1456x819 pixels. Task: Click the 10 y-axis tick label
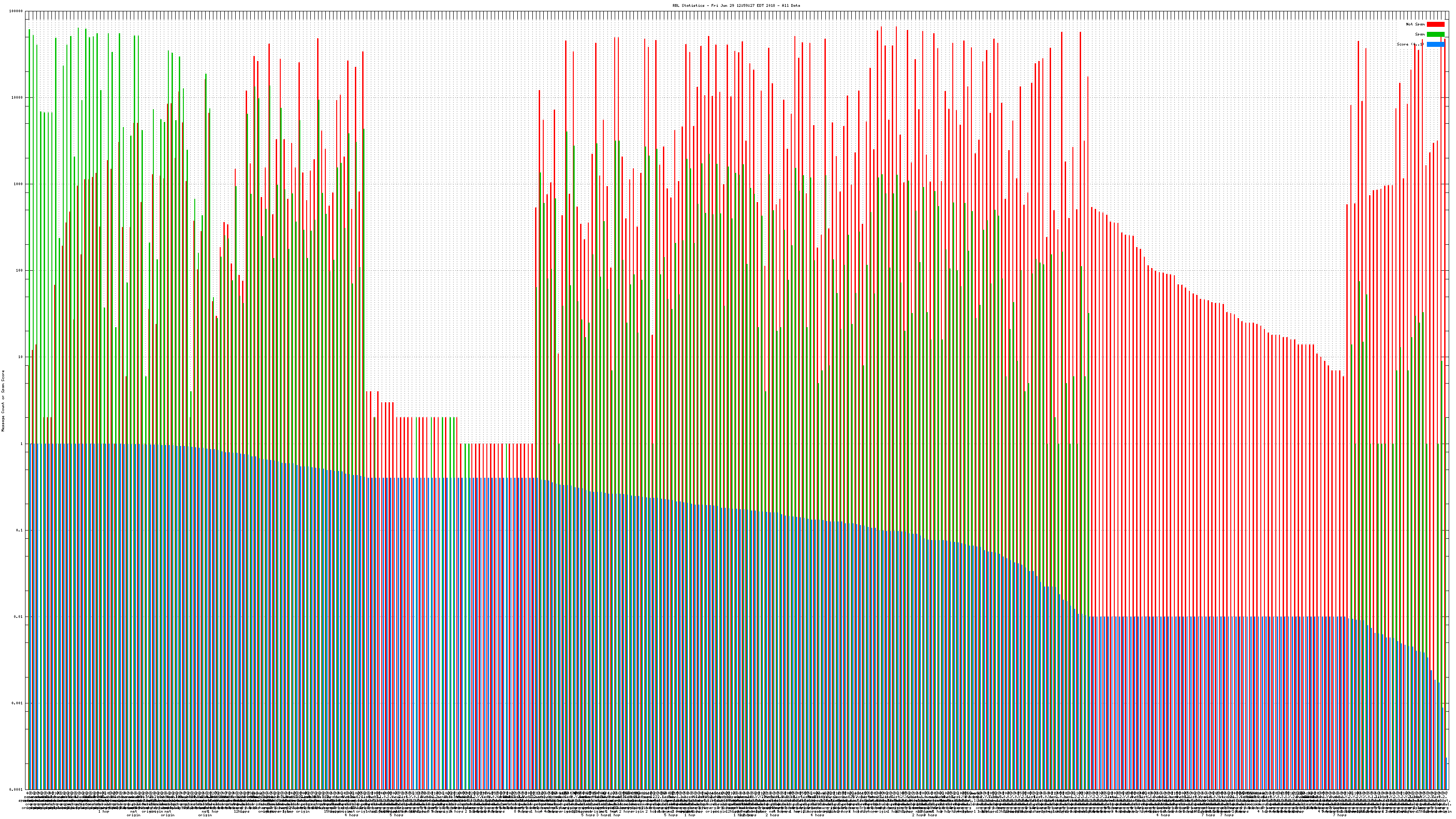click(x=21, y=357)
